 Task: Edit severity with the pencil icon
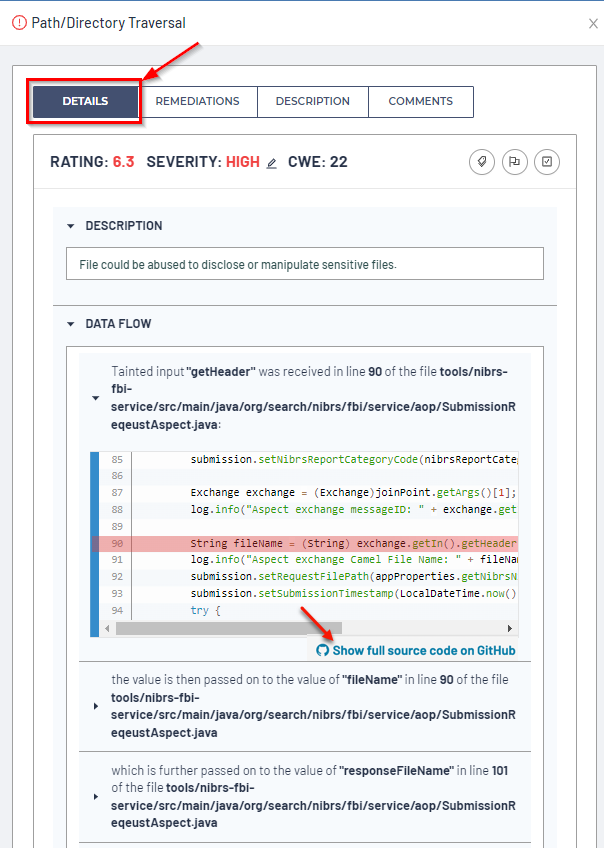[x=271, y=163]
